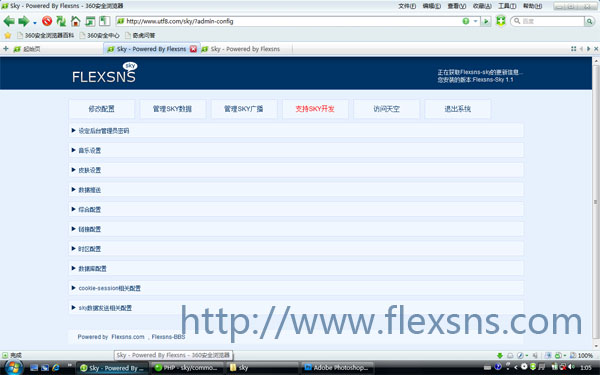Screen dimensions: 600x375
Task: Stop page loading with red stop icon
Action: pos(47,21)
